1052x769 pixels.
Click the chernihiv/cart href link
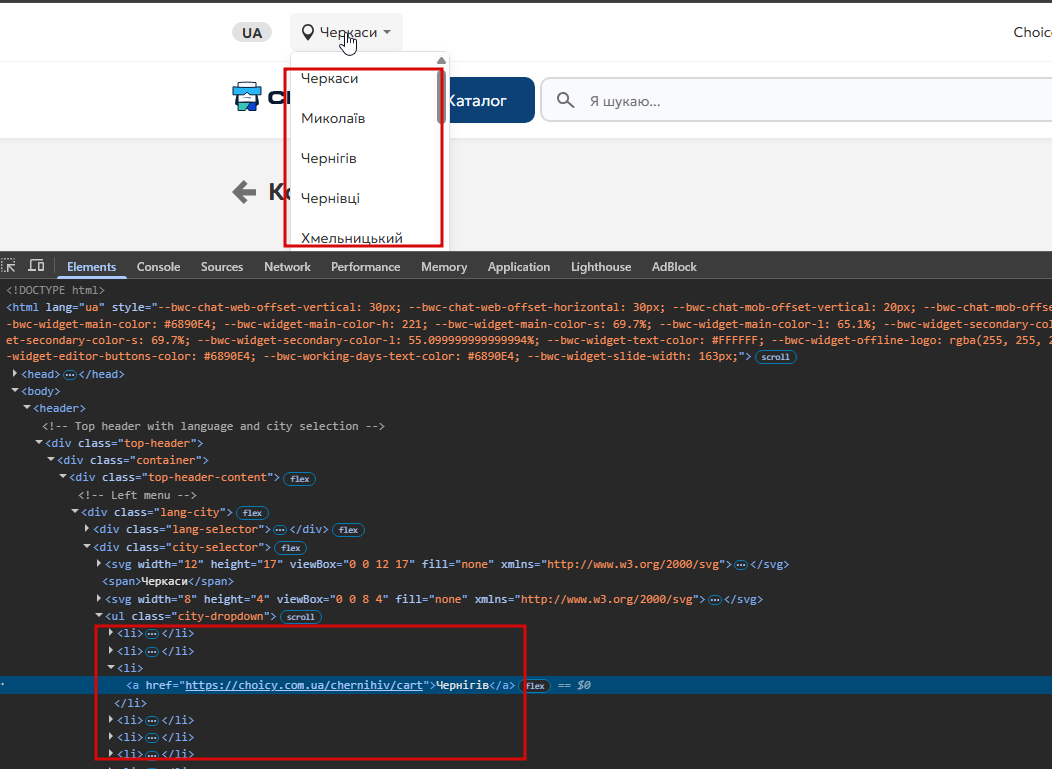point(304,685)
